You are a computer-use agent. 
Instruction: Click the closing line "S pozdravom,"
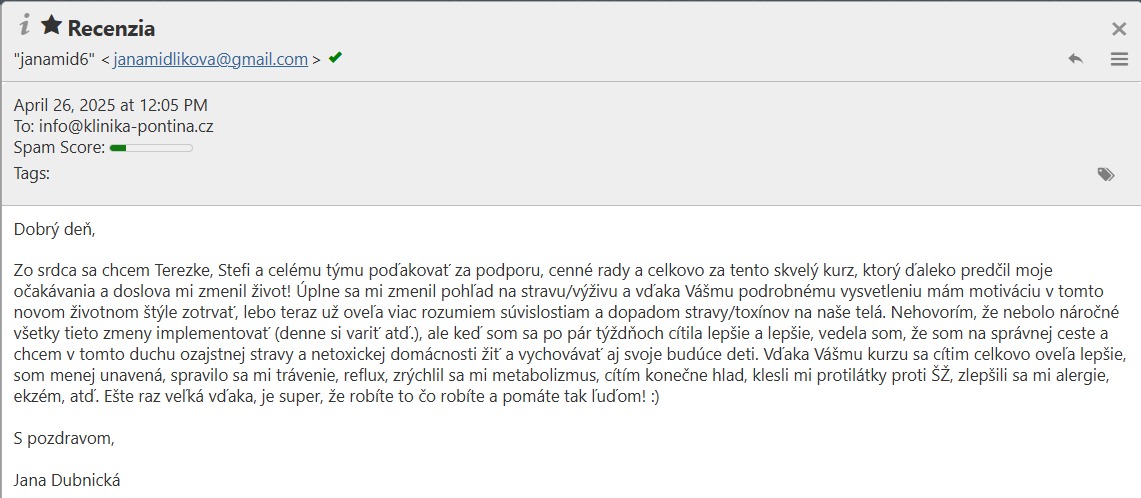click(x=65, y=440)
